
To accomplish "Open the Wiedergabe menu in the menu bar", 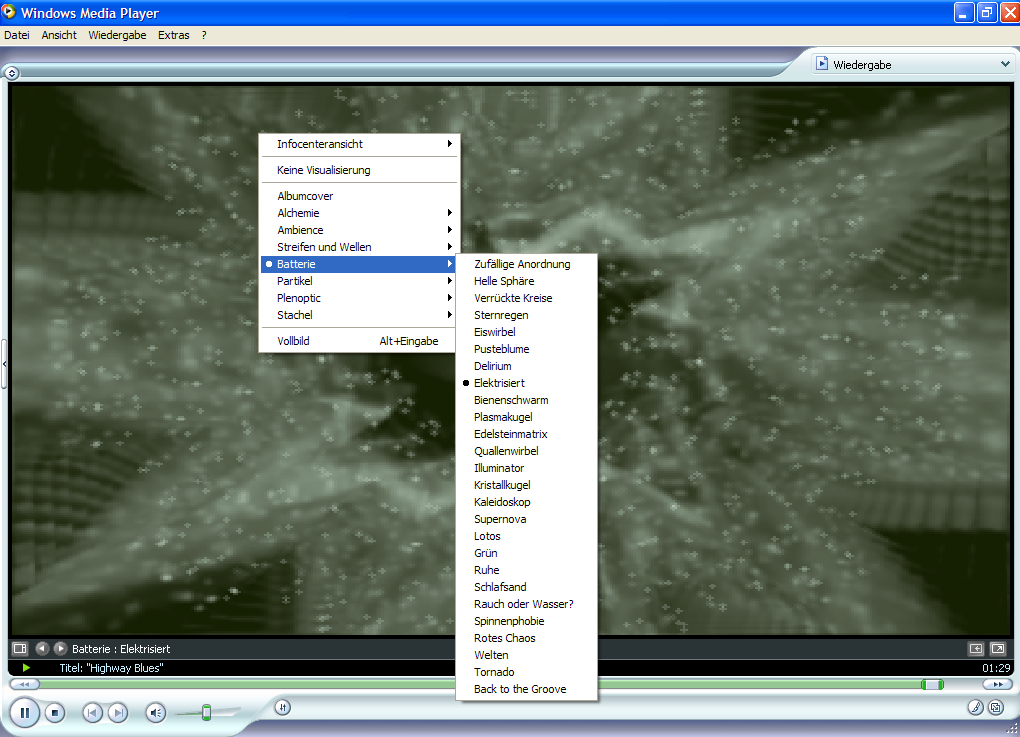I will [117, 35].
